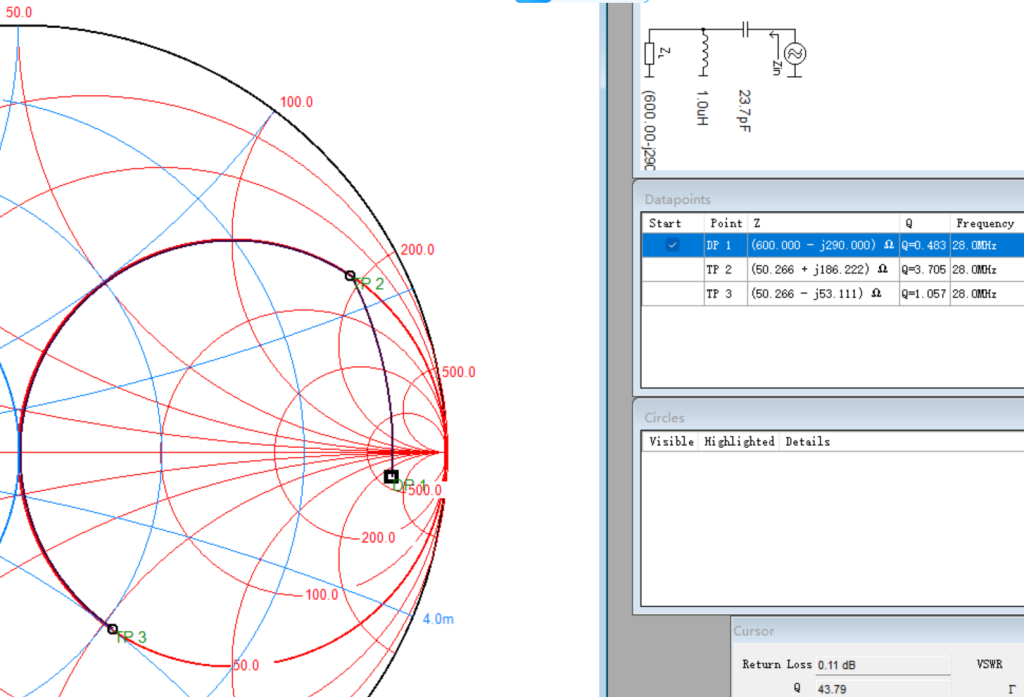Click the Q=3.705 cell
Viewport: 1024px width, 697px height.
coord(924,269)
